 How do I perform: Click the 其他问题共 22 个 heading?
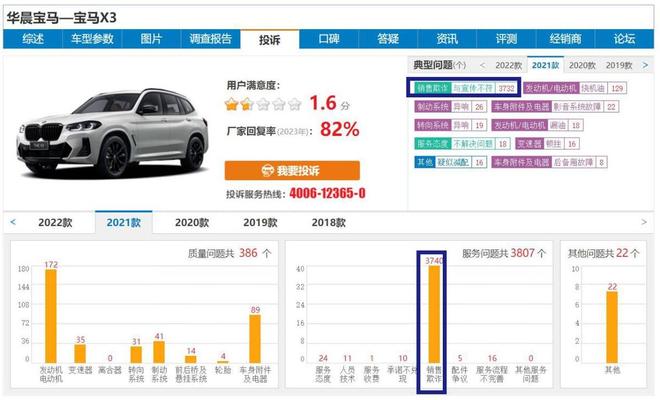[x=604, y=253]
